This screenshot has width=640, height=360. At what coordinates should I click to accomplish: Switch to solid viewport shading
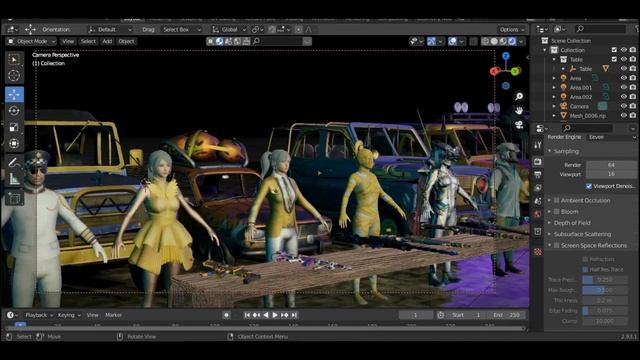(x=494, y=41)
